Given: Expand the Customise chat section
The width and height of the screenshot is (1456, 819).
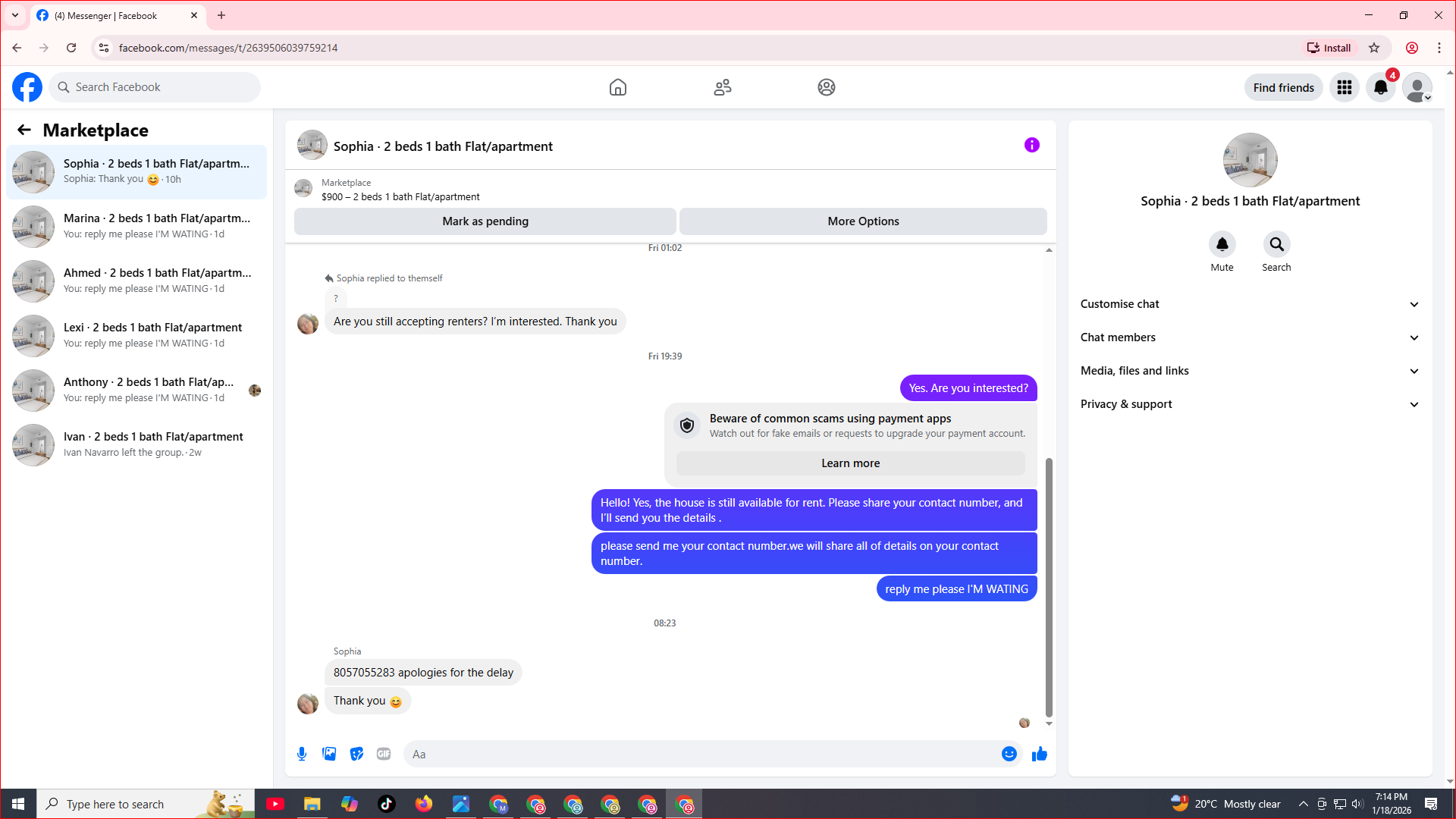Looking at the screenshot, I should click(1249, 304).
